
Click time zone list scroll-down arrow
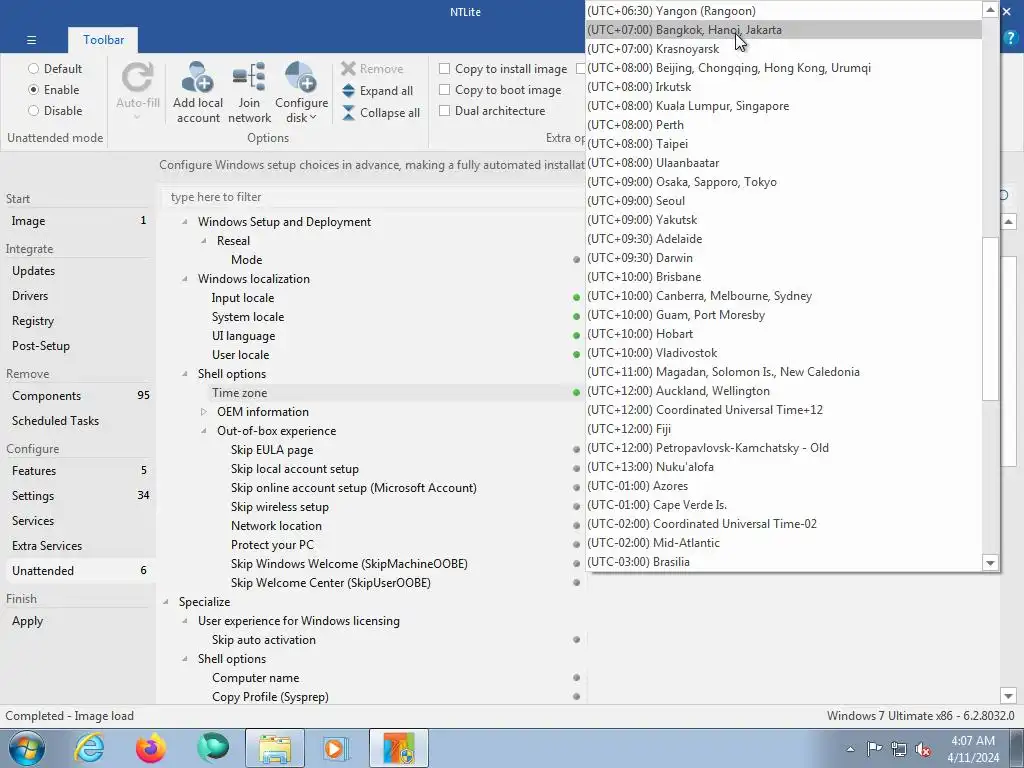990,562
